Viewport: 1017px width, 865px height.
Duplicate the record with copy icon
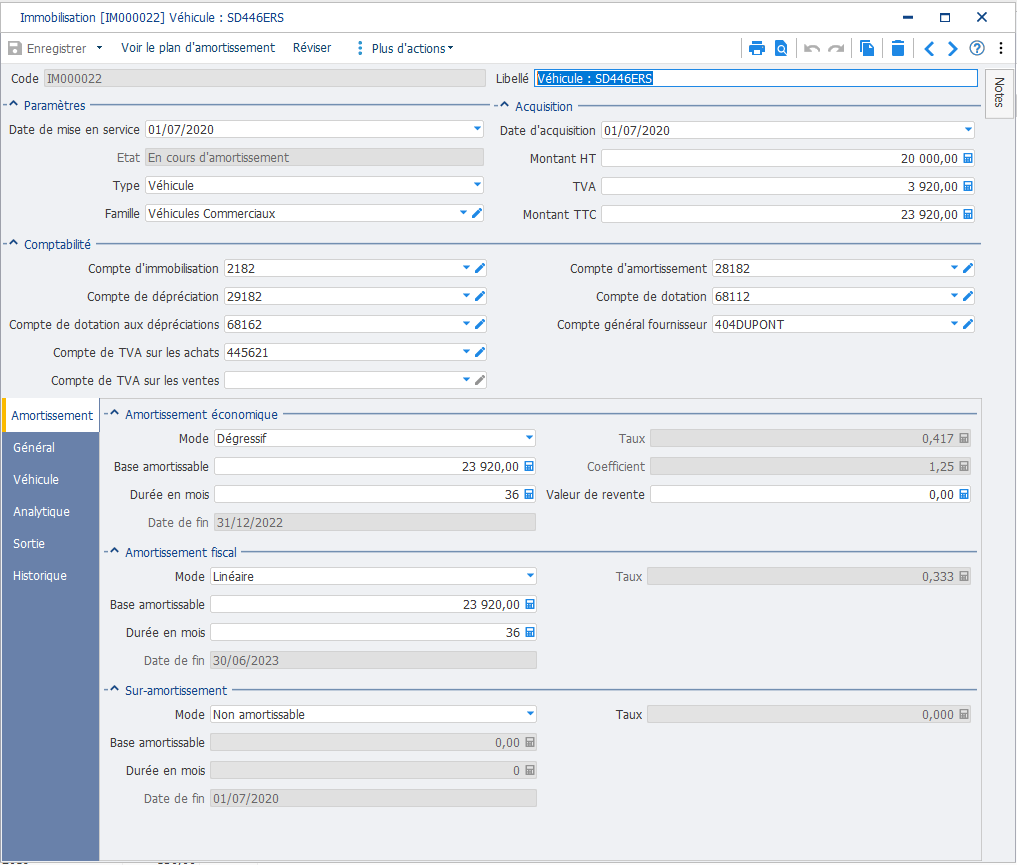[x=867, y=49]
